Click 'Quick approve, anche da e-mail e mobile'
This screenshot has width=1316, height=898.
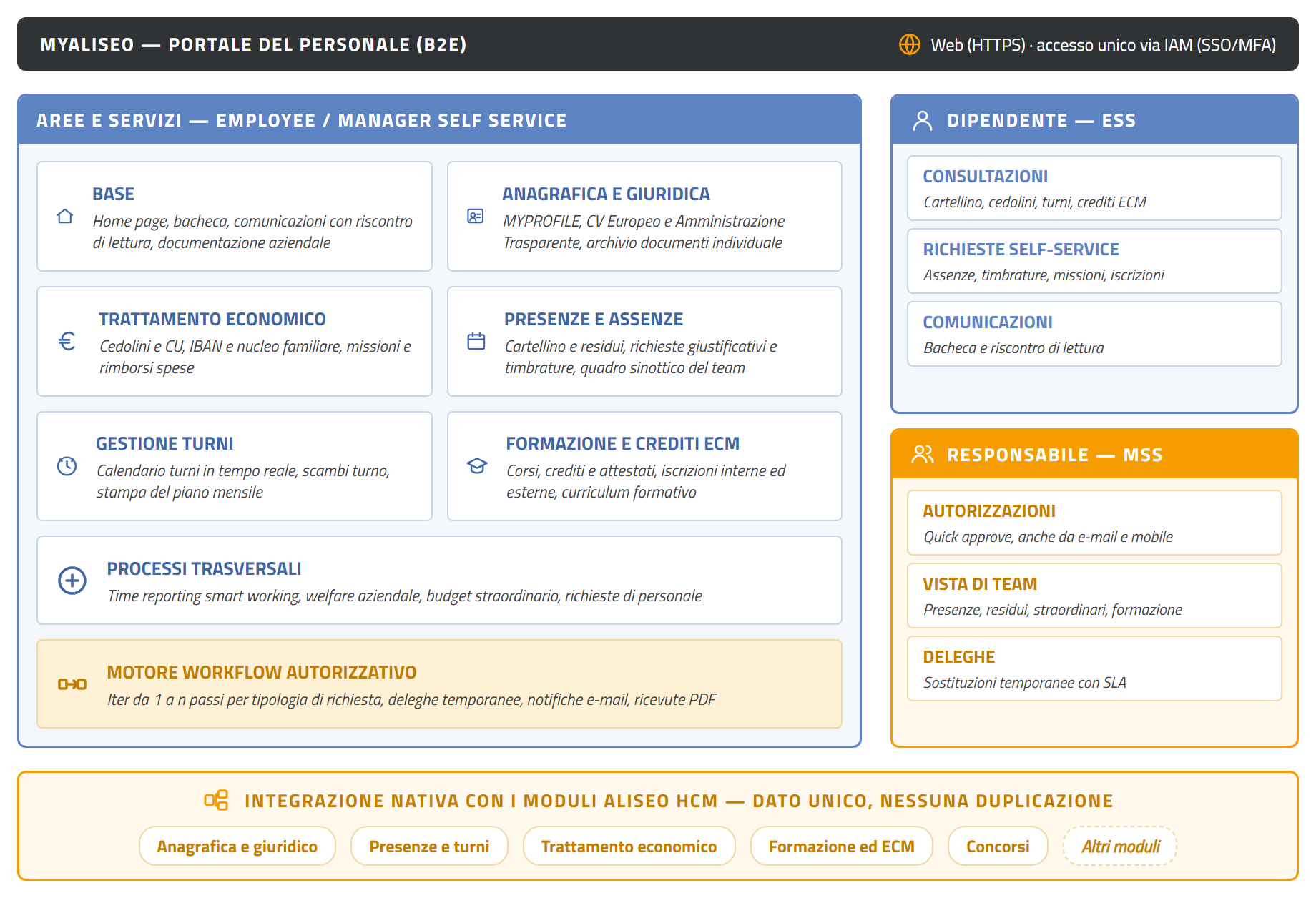(1048, 537)
